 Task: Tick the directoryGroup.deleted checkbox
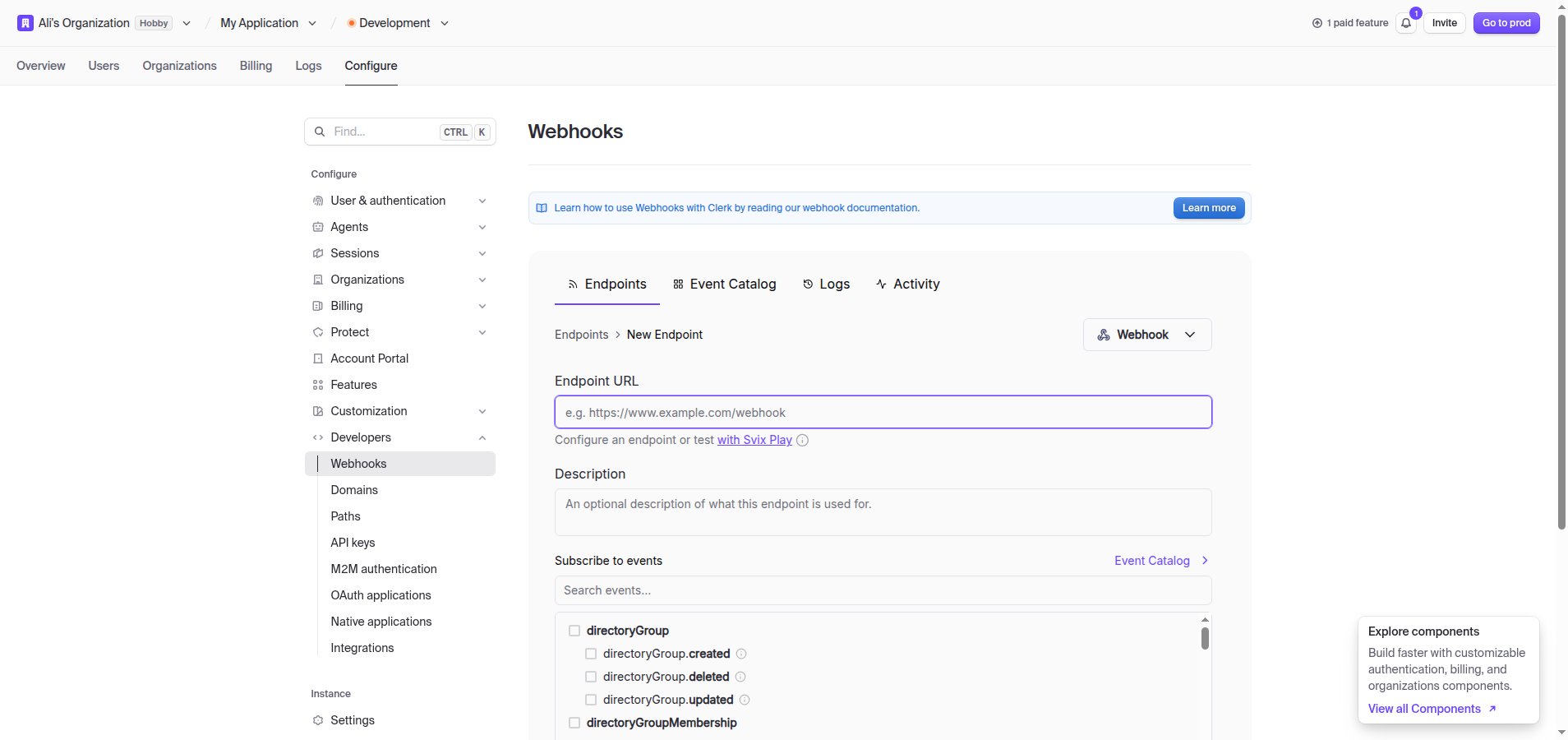(x=591, y=677)
